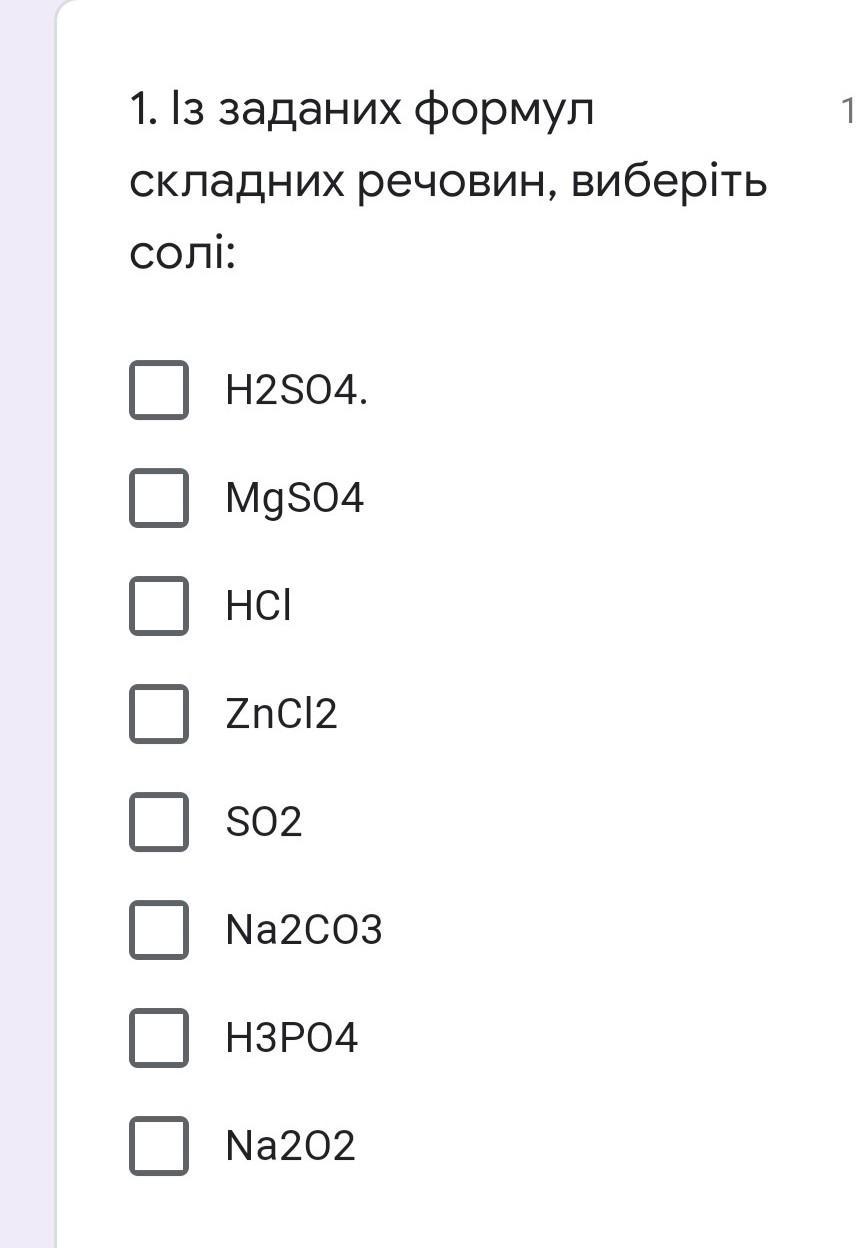The image size is (864, 1248).
Task: Tick the Na2O2 checkbox
Action: (x=158, y=1146)
